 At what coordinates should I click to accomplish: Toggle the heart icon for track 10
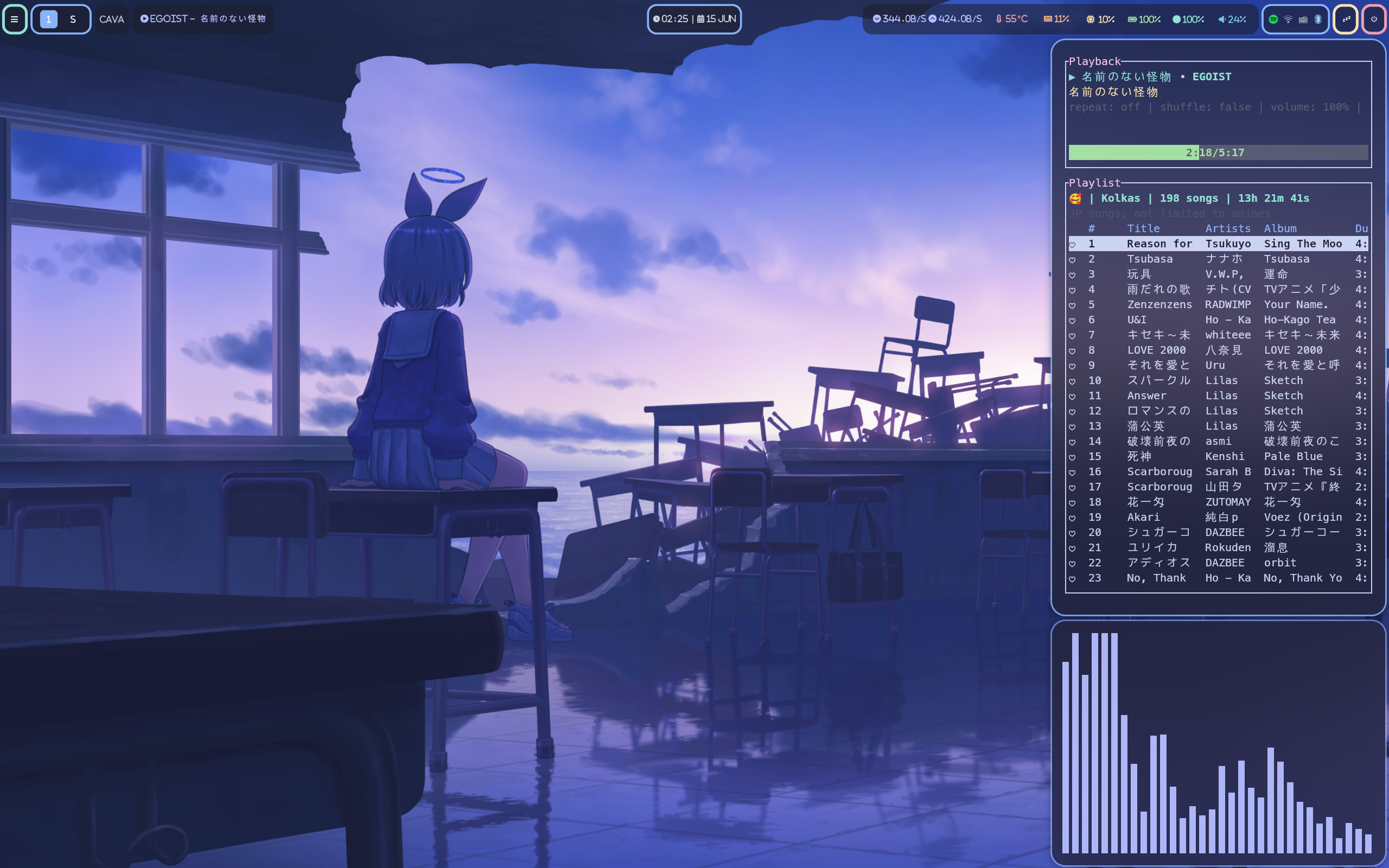pyautogui.click(x=1072, y=381)
